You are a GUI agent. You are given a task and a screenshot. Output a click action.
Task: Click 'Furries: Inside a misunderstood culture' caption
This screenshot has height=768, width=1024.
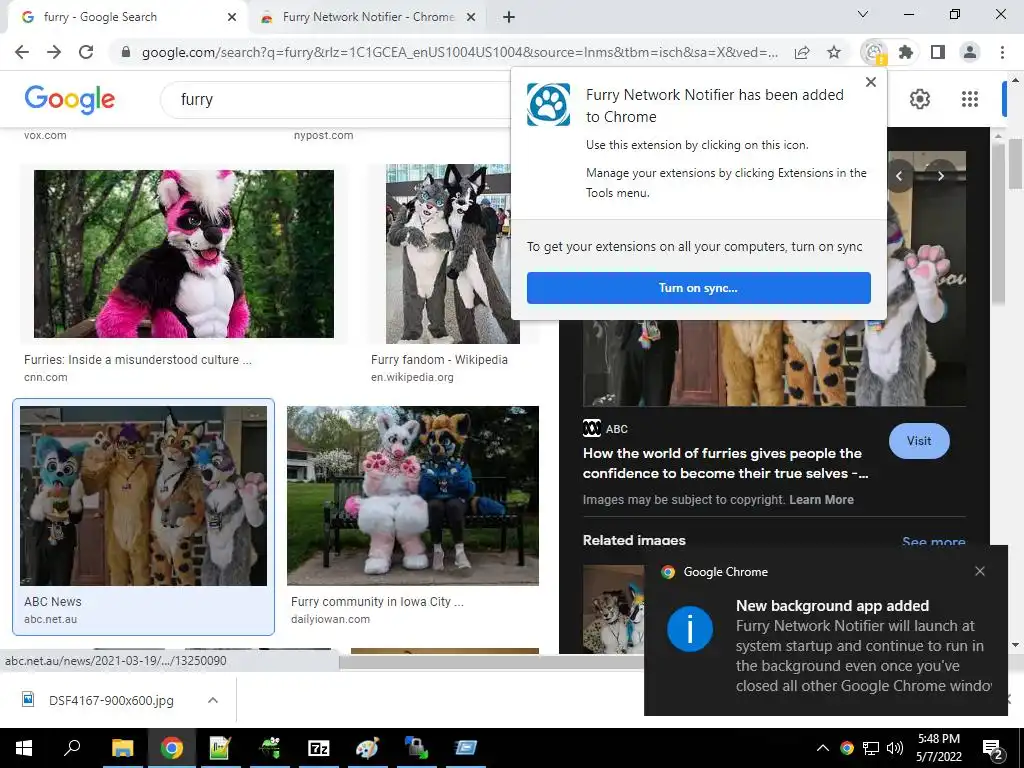[x=137, y=360]
